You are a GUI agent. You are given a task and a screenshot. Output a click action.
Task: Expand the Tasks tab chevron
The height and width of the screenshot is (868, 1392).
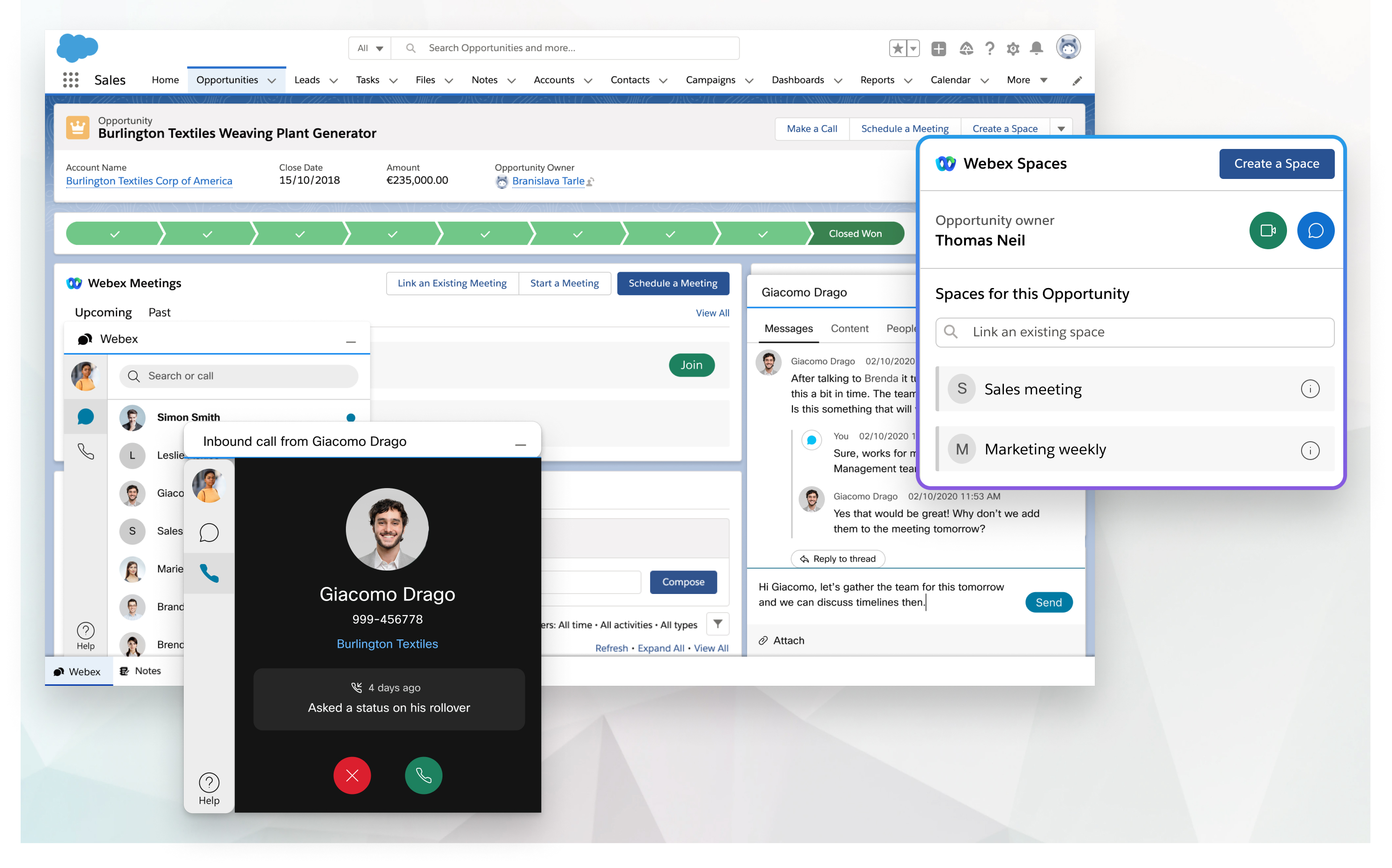(x=393, y=81)
